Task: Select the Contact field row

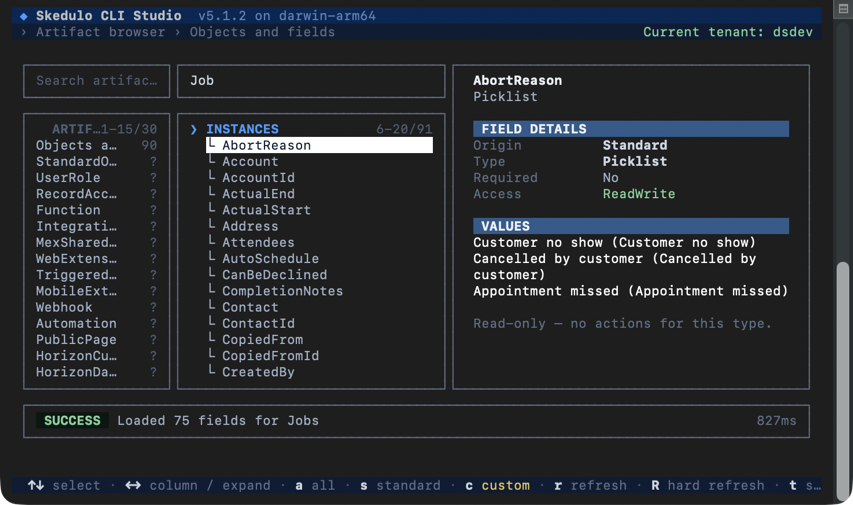Action: click(319, 307)
